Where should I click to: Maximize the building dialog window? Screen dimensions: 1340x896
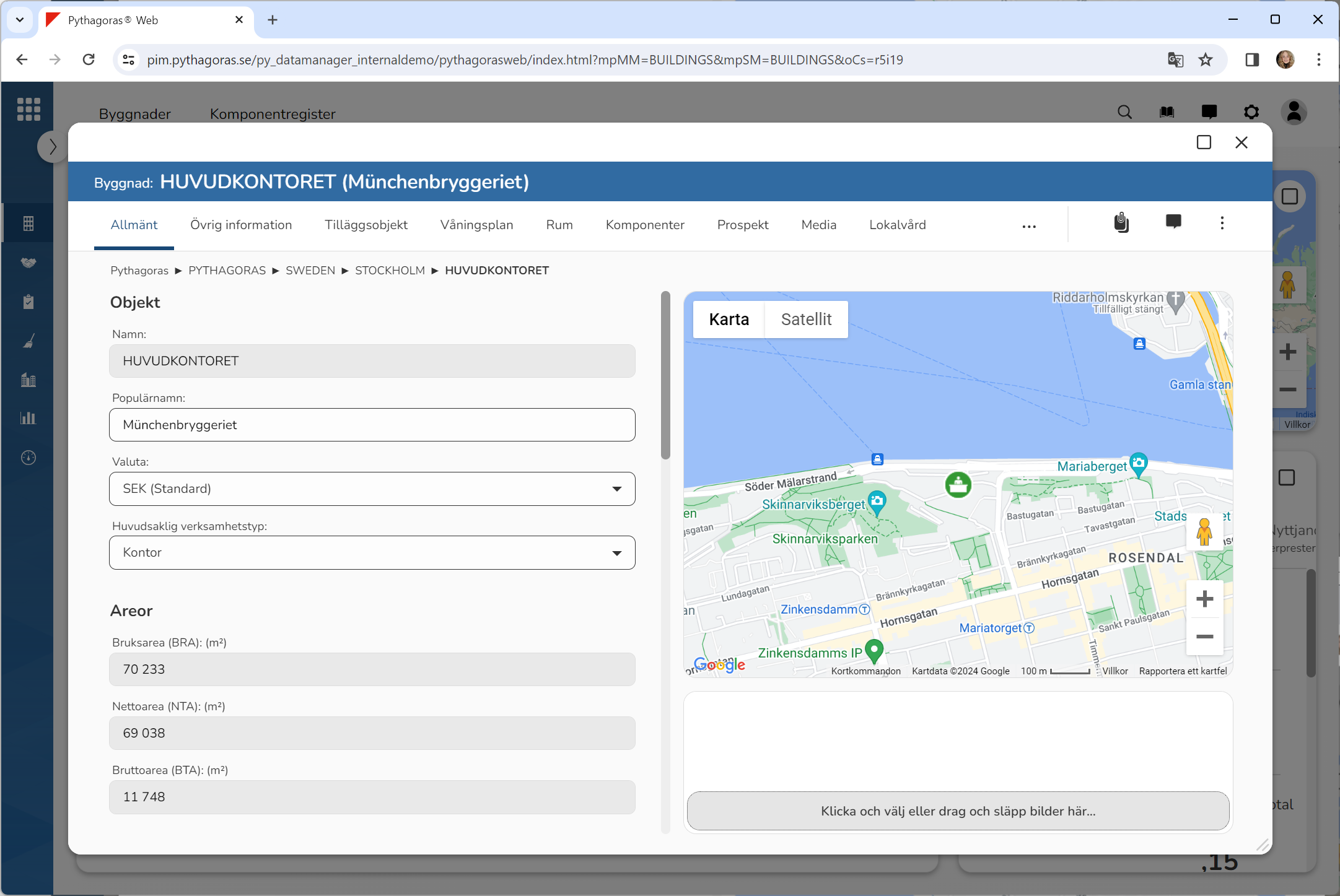(x=1204, y=142)
